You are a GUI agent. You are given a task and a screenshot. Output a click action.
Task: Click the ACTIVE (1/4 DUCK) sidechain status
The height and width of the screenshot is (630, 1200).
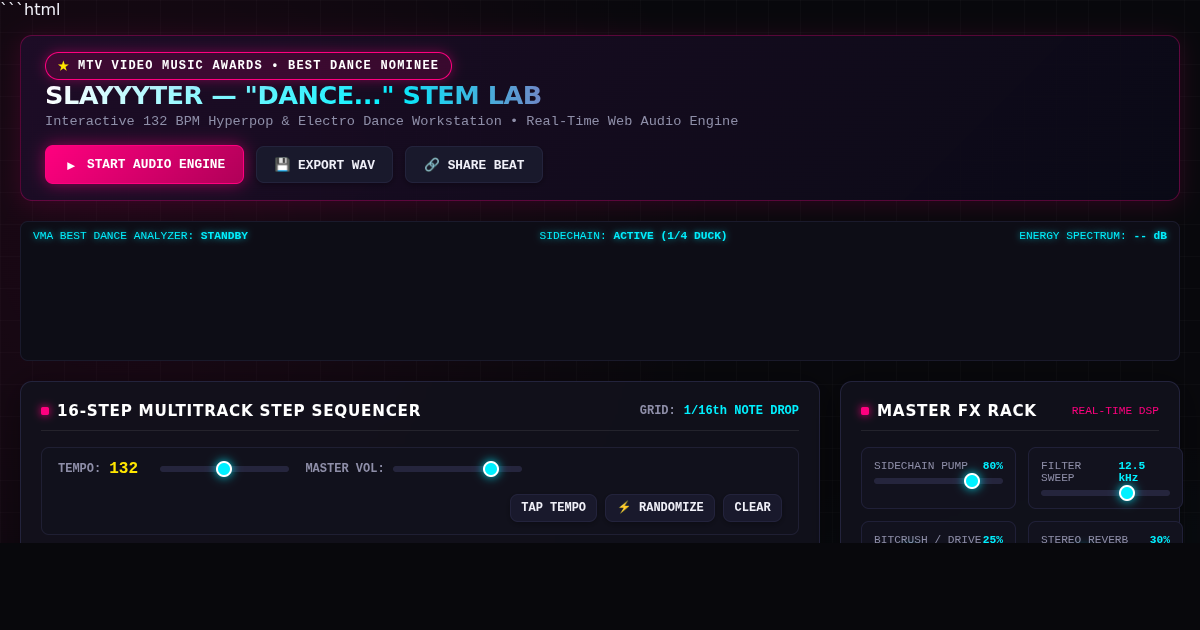tap(670, 236)
